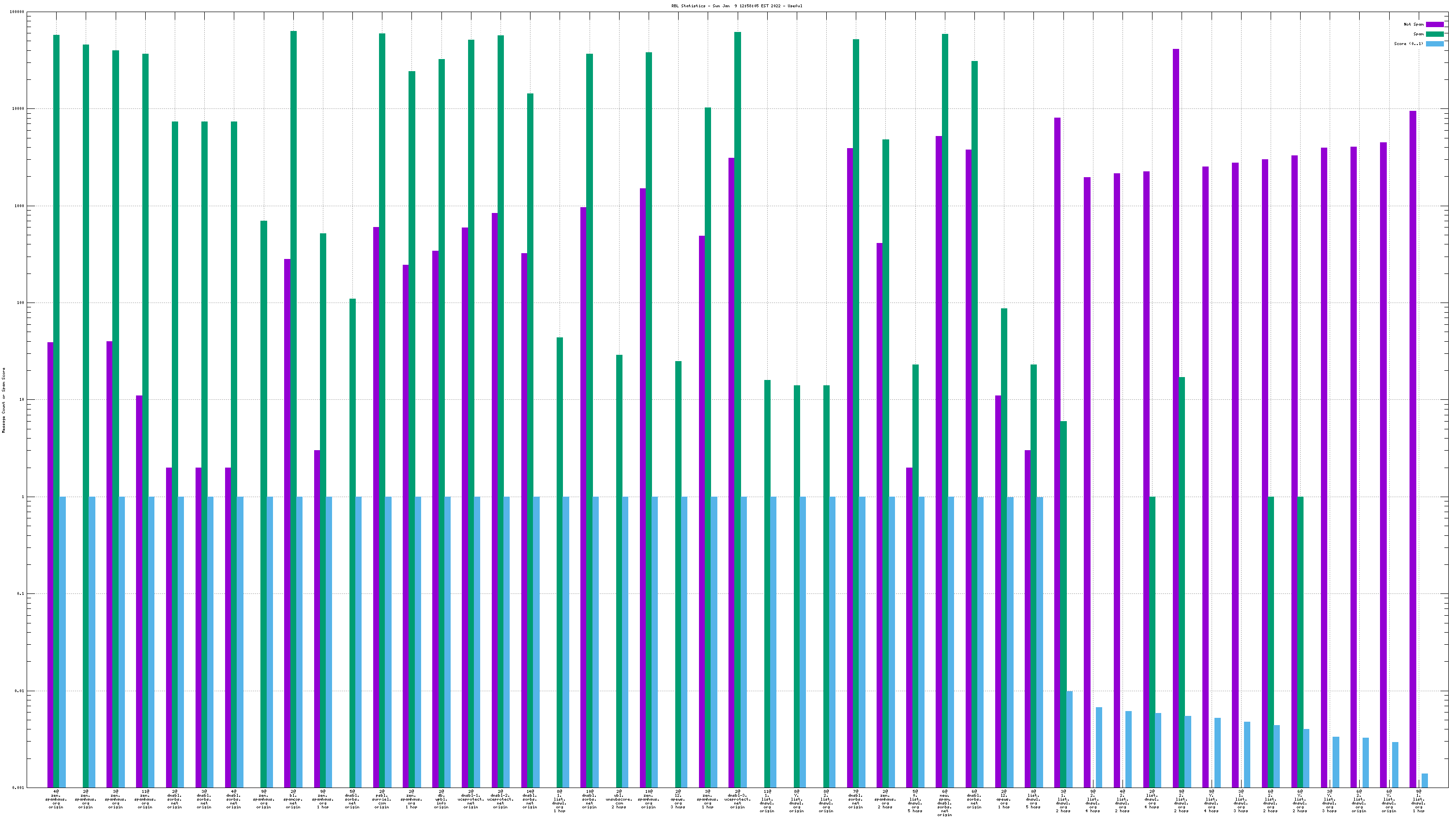Click the db.wpbl.info origin x-axis label
Screen dimensions: 1456x819
tap(441, 799)
